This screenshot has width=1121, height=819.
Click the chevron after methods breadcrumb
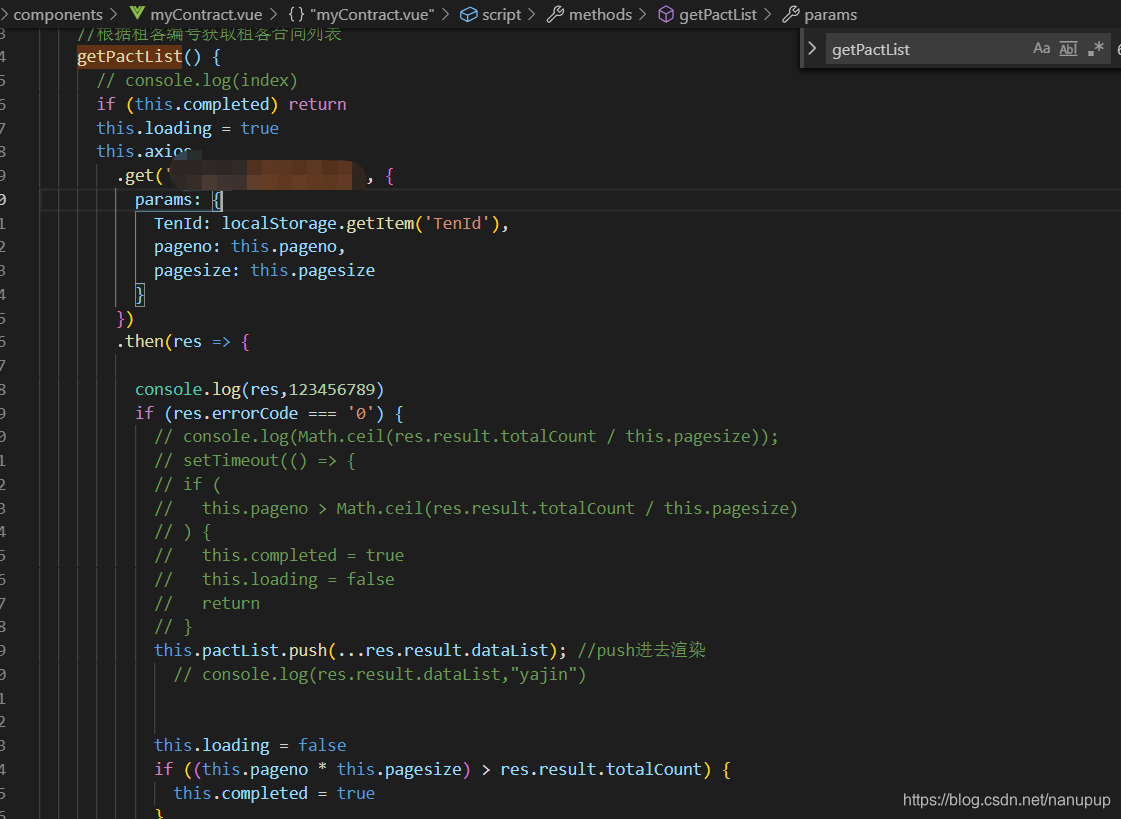pos(643,14)
